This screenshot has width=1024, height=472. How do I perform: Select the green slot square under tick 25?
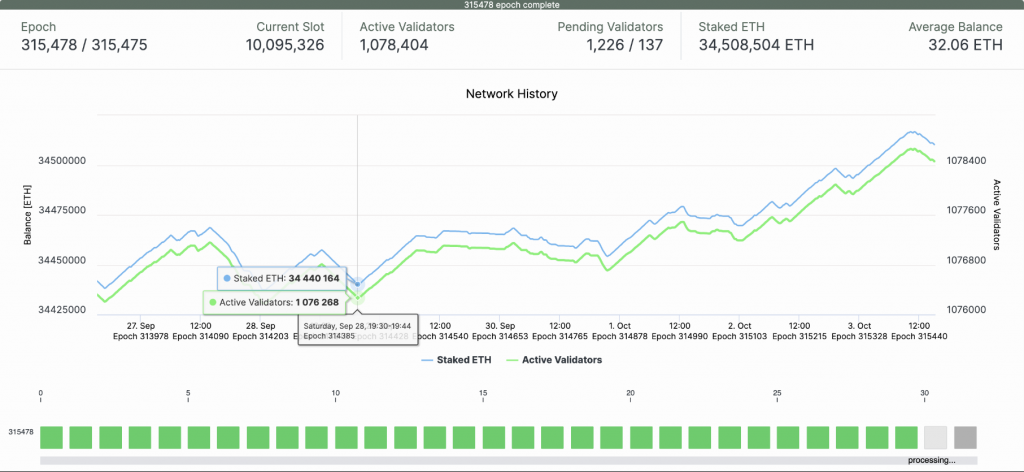click(789, 437)
